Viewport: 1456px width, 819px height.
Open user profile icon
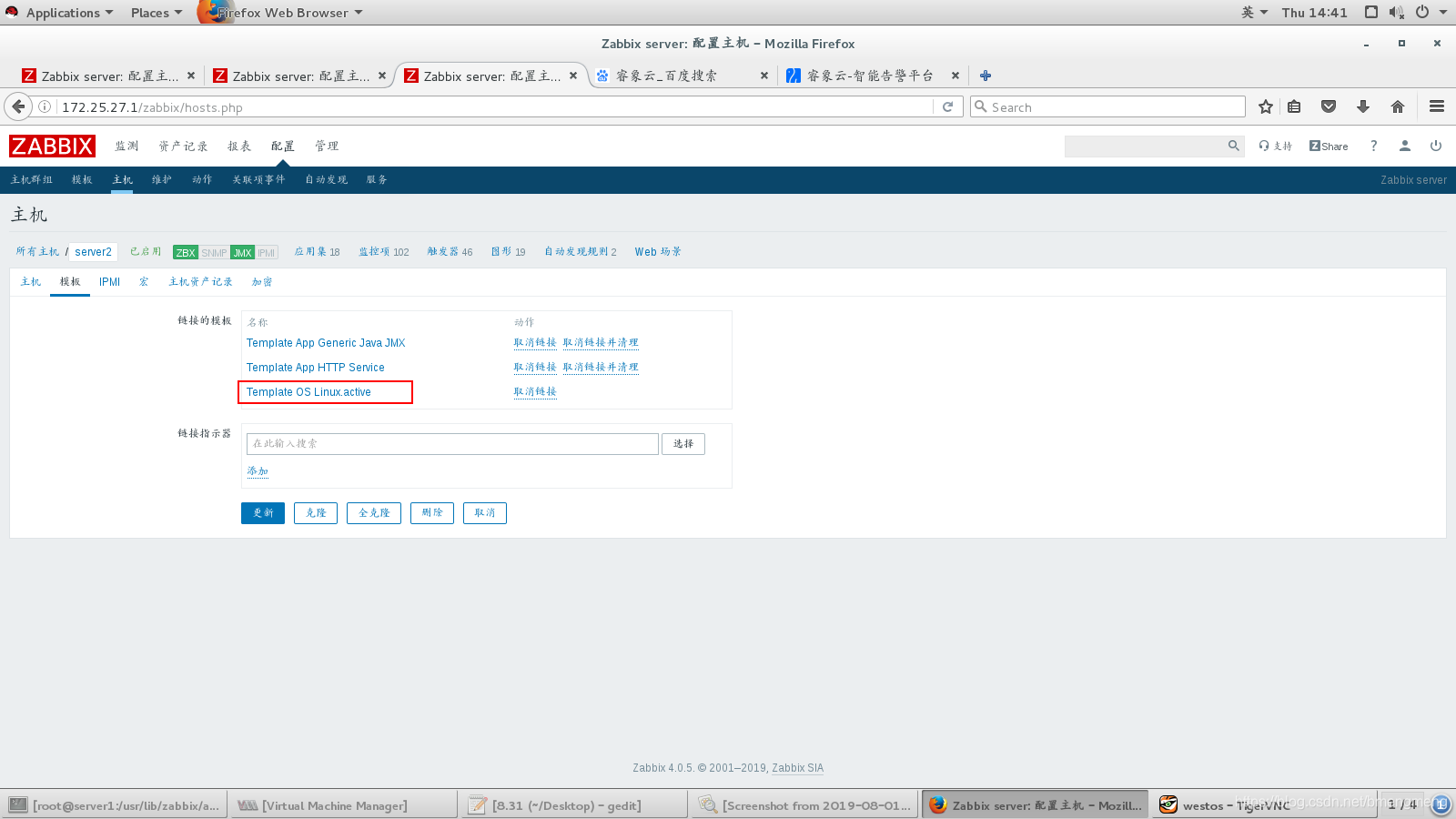click(1405, 146)
